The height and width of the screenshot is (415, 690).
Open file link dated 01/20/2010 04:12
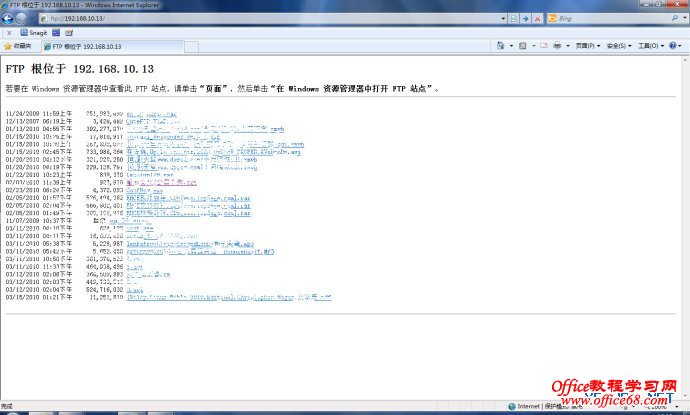coord(191,159)
